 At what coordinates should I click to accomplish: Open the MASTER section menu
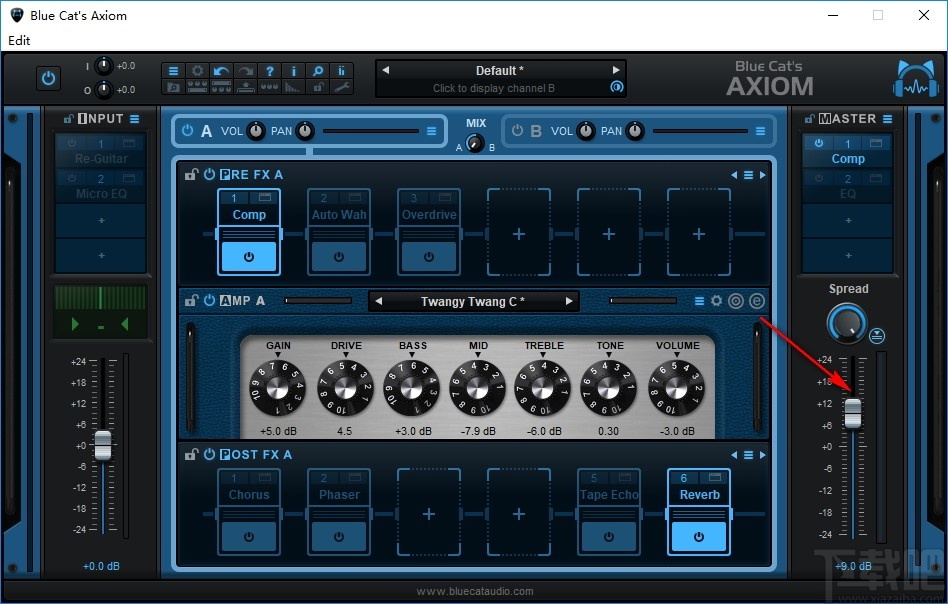click(x=888, y=119)
